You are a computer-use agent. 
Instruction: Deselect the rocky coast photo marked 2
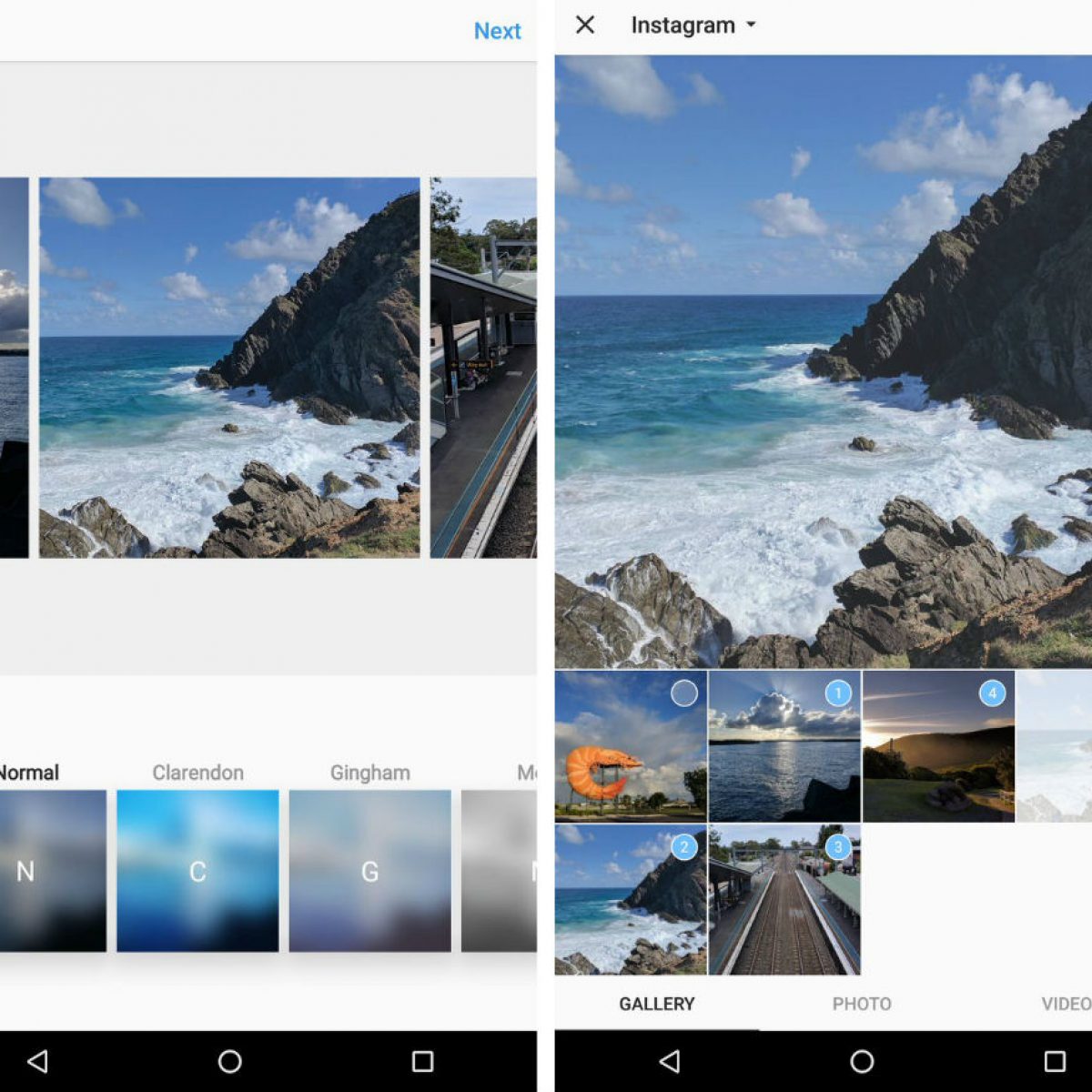pyautogui.click(x=683, y=847)
